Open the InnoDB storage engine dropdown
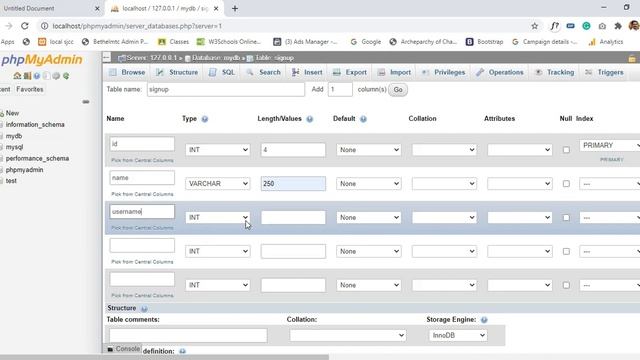640x360 pixels. tap(458, 335)
